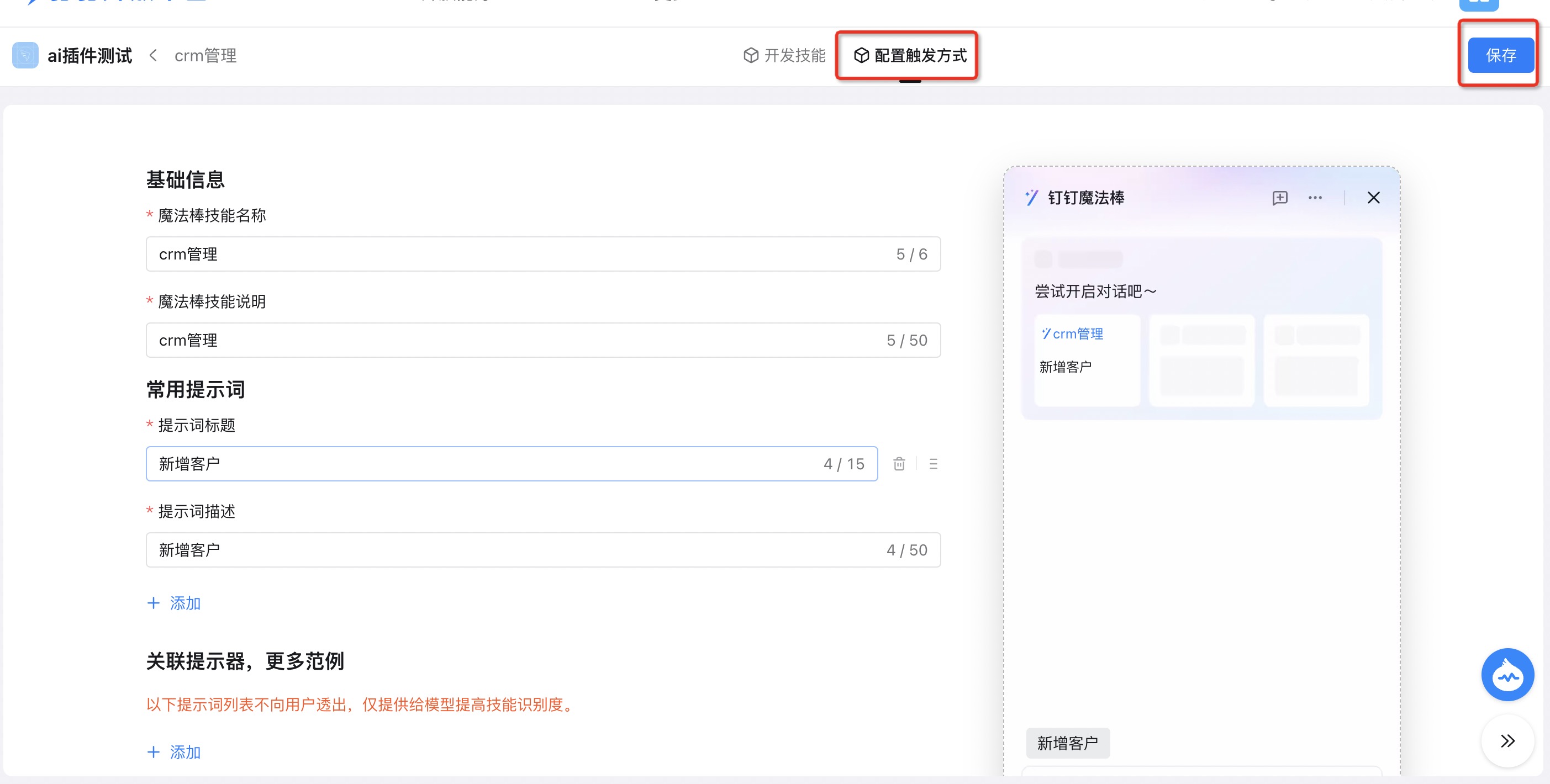Click the blue 保存 save button

[1501, 55]
